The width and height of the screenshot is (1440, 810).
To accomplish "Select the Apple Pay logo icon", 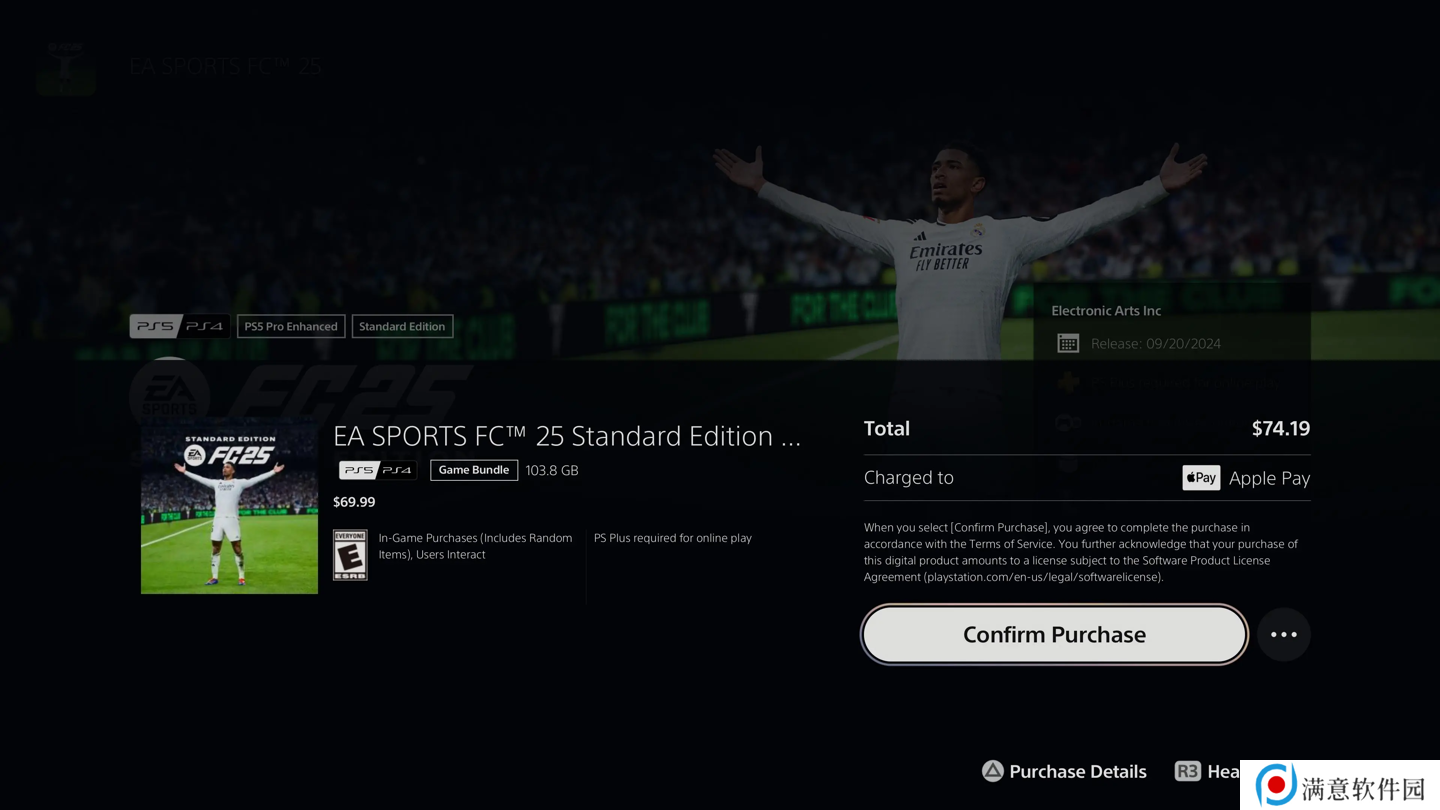I will pos(1201,478).
